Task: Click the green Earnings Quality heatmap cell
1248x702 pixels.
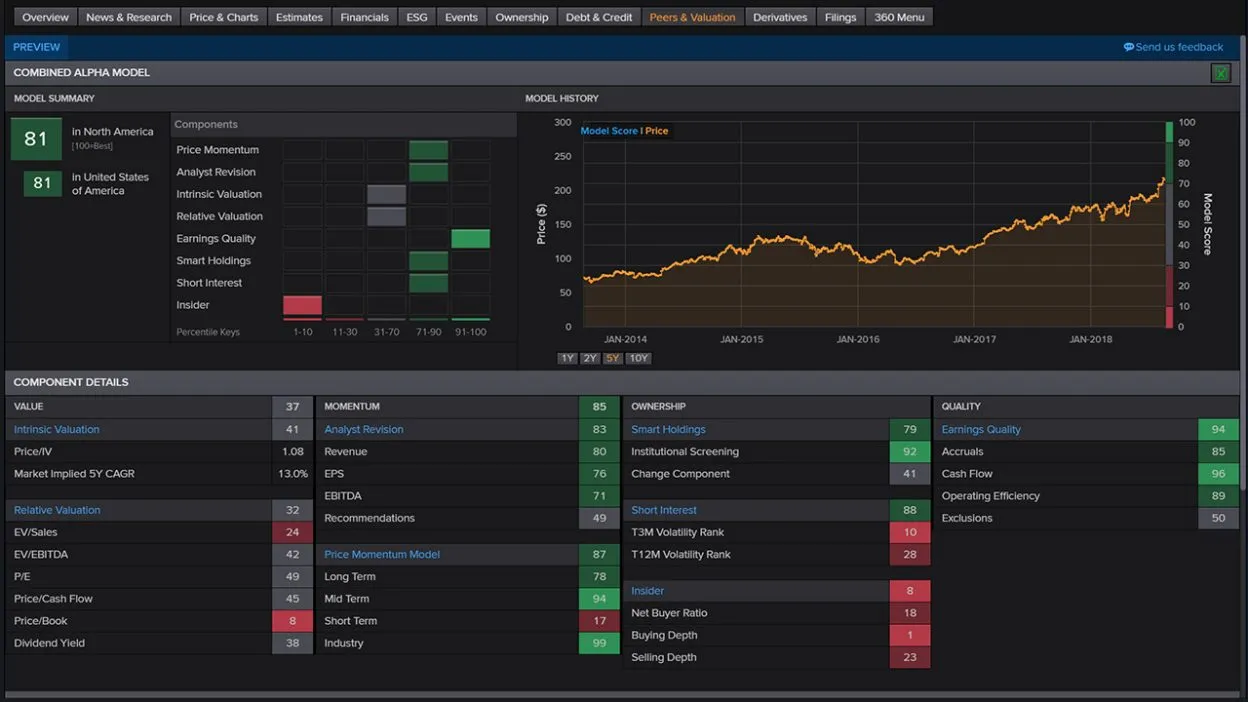Action: (x=470, y=239)
